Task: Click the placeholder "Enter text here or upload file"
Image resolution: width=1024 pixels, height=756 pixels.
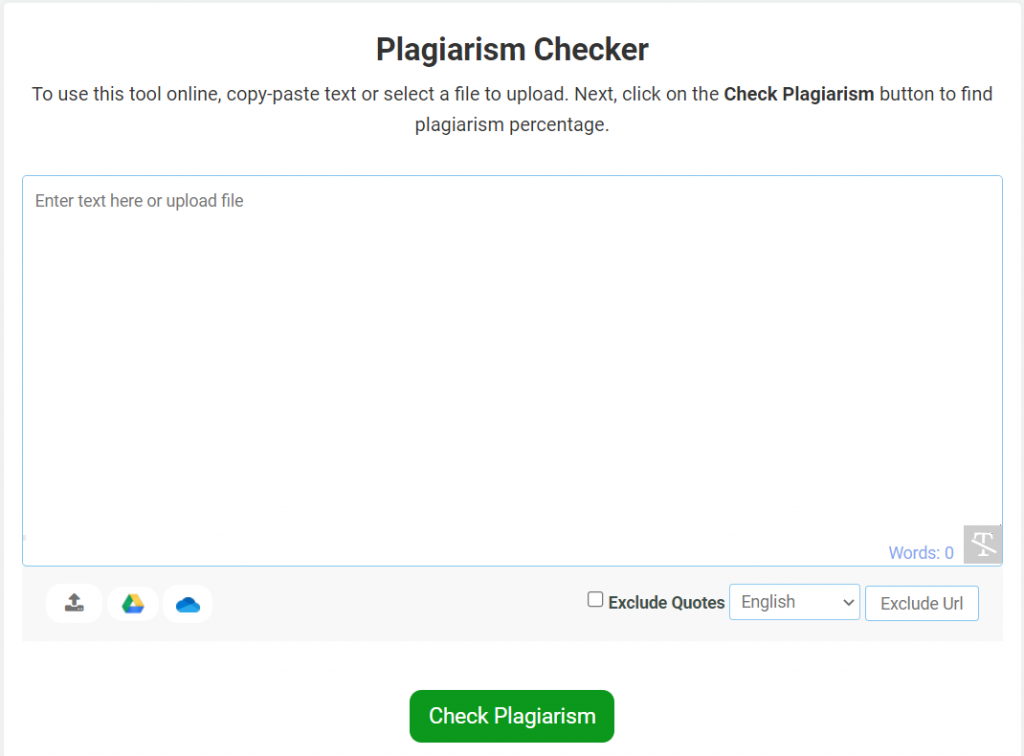Action: [x=139, y=201]
